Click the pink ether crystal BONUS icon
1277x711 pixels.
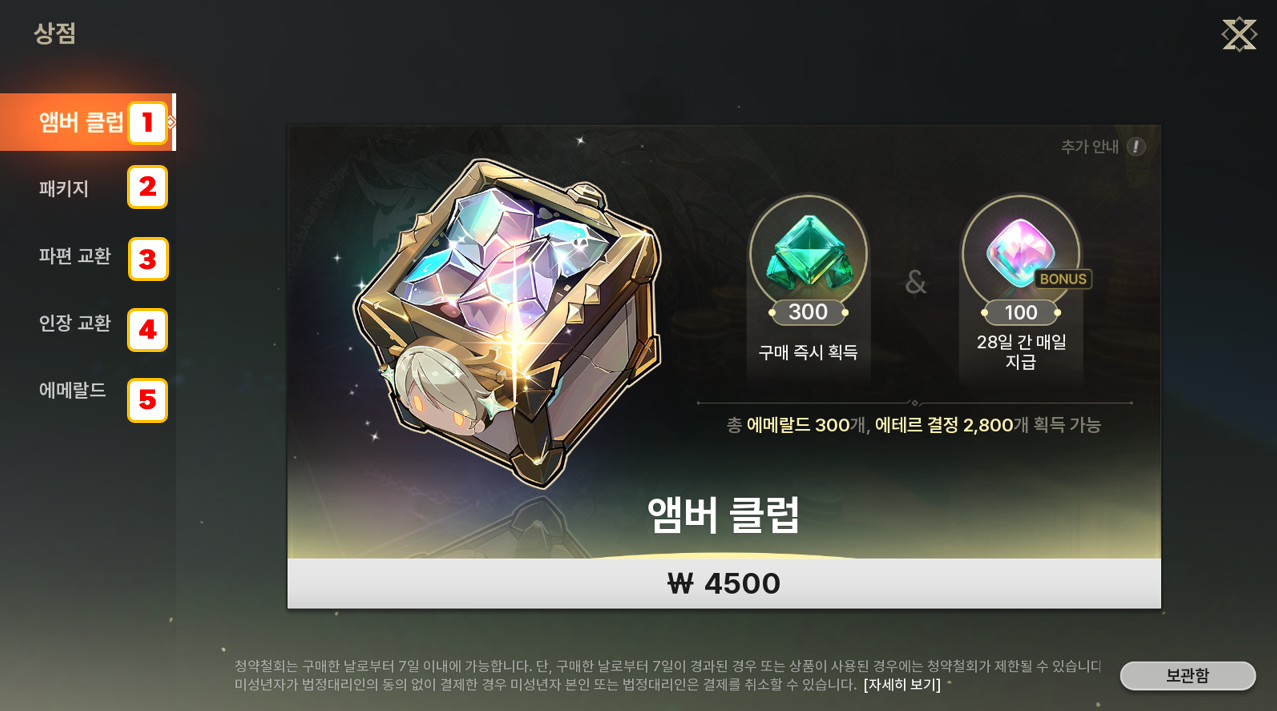(1021, 253)
